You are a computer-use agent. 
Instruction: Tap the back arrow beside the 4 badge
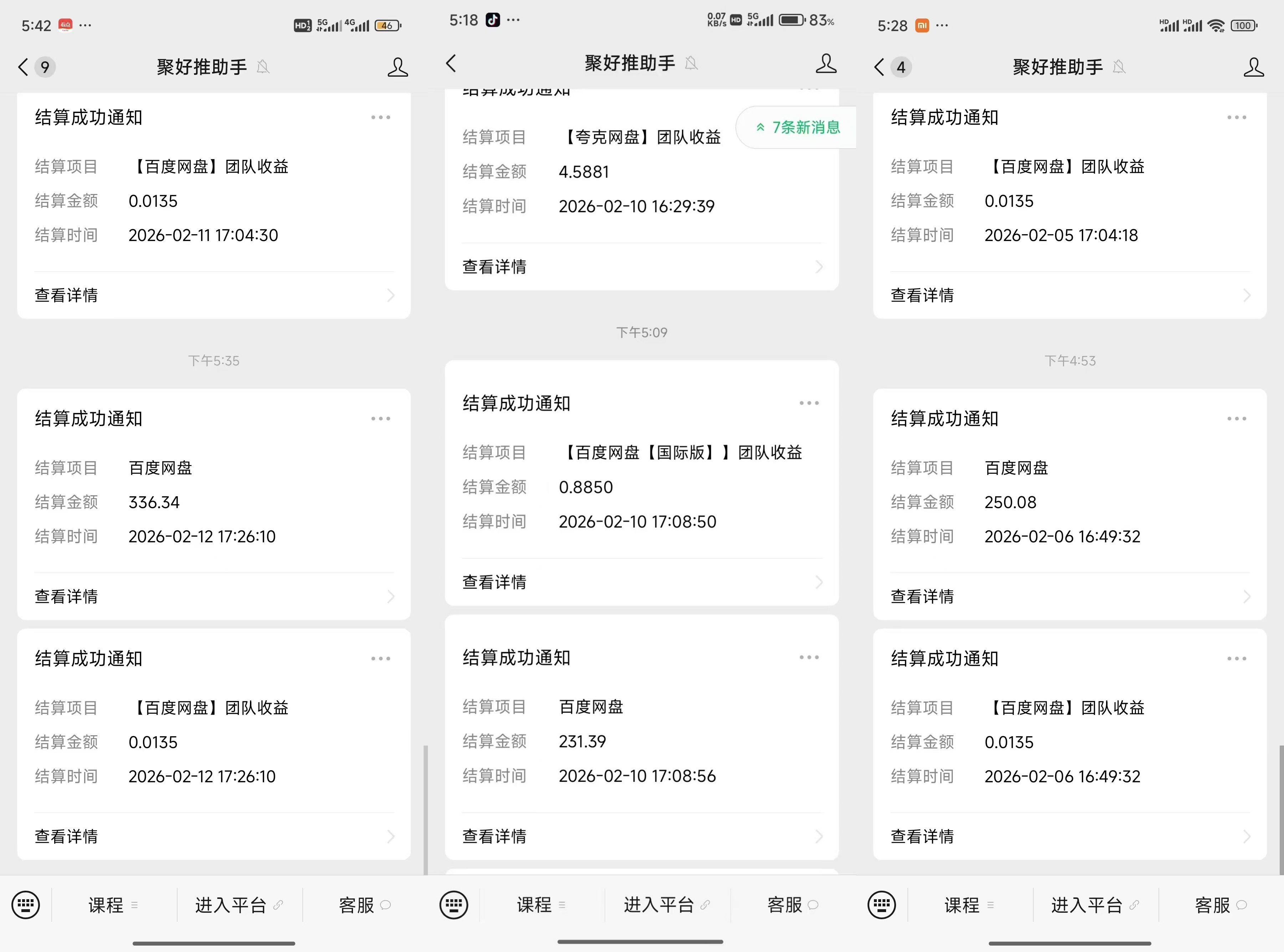(879, 67)
